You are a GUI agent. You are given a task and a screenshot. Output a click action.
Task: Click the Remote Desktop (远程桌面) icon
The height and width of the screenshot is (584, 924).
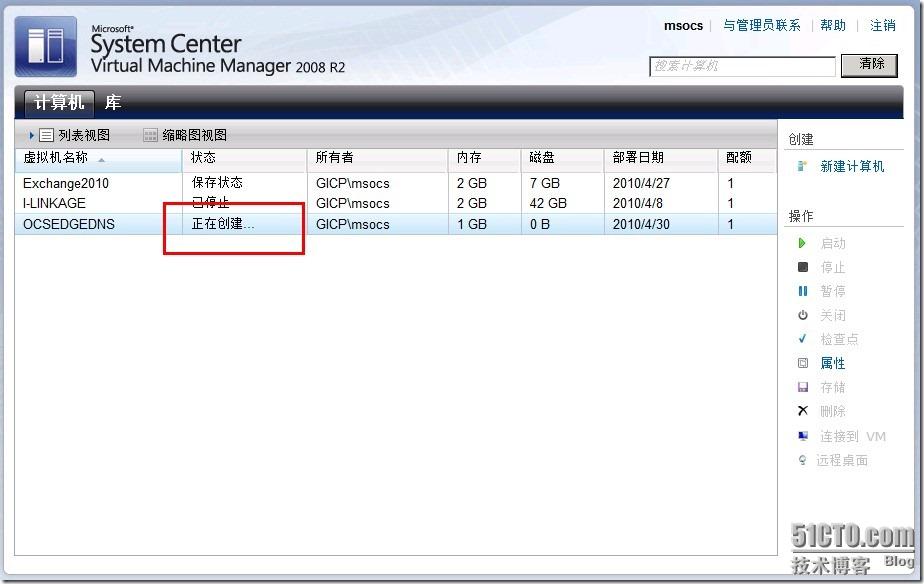click(802, 460)
